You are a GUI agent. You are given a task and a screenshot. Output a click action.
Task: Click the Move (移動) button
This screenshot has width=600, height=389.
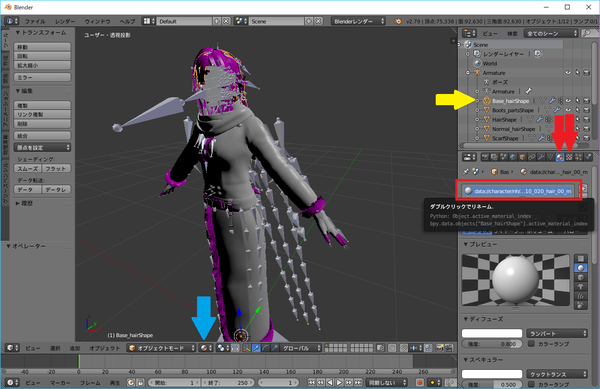tap(42, 47)
